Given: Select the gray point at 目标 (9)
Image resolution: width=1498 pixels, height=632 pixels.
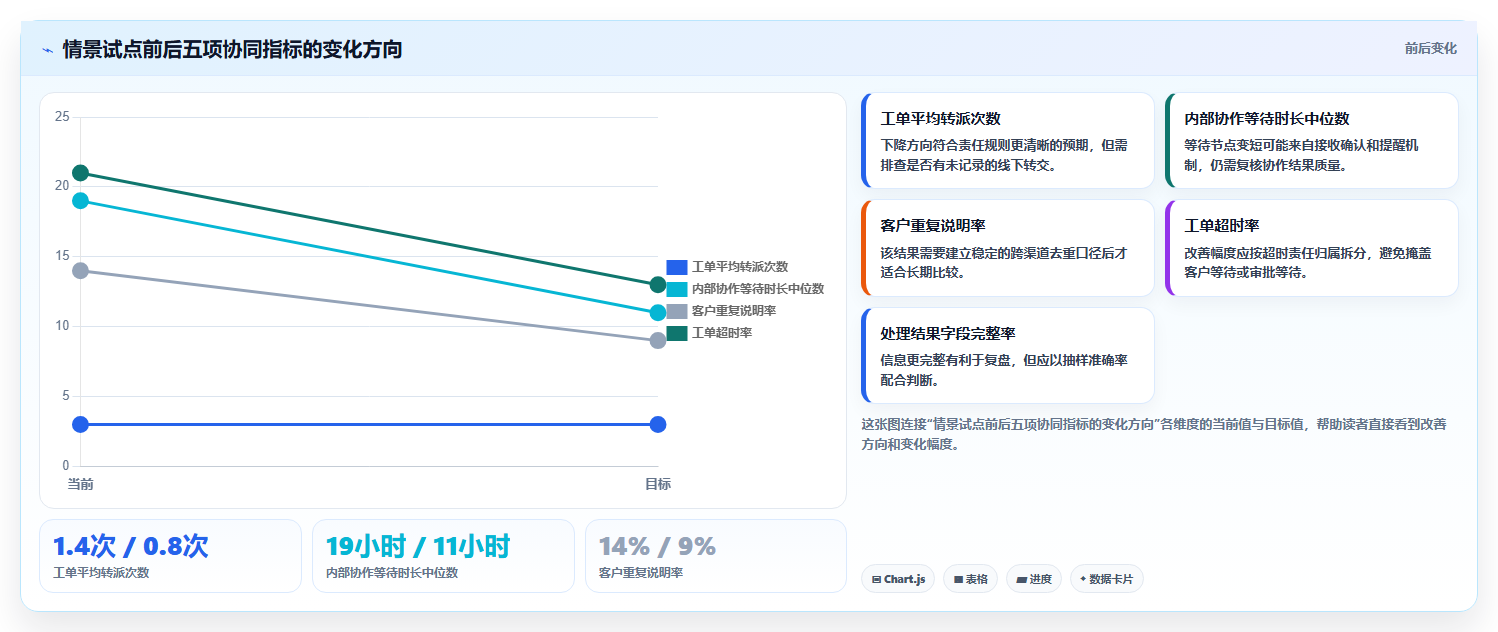Looking at the screenshot, I should coord(658,341).
